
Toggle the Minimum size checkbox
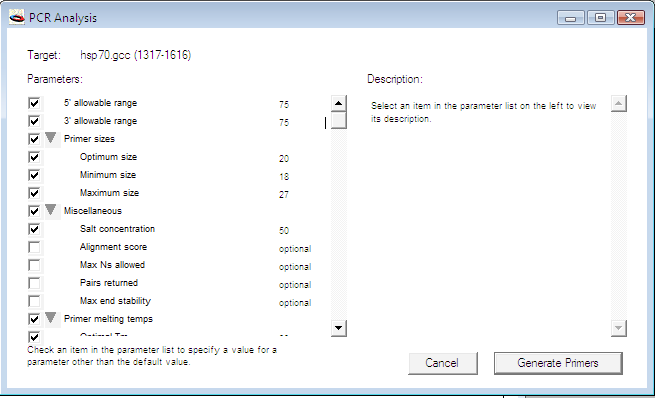point(34,175)
